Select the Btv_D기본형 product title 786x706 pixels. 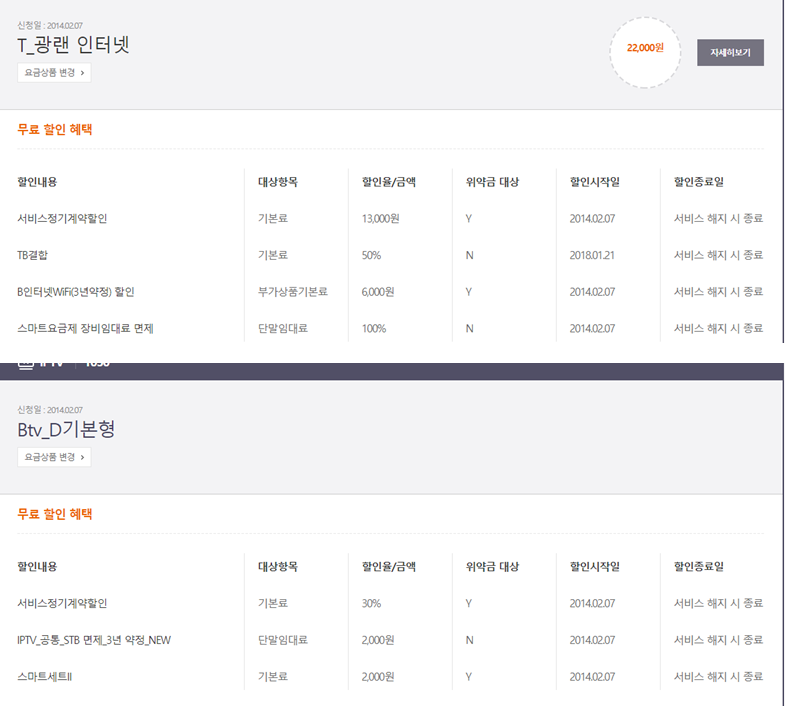tap(66, 429)
